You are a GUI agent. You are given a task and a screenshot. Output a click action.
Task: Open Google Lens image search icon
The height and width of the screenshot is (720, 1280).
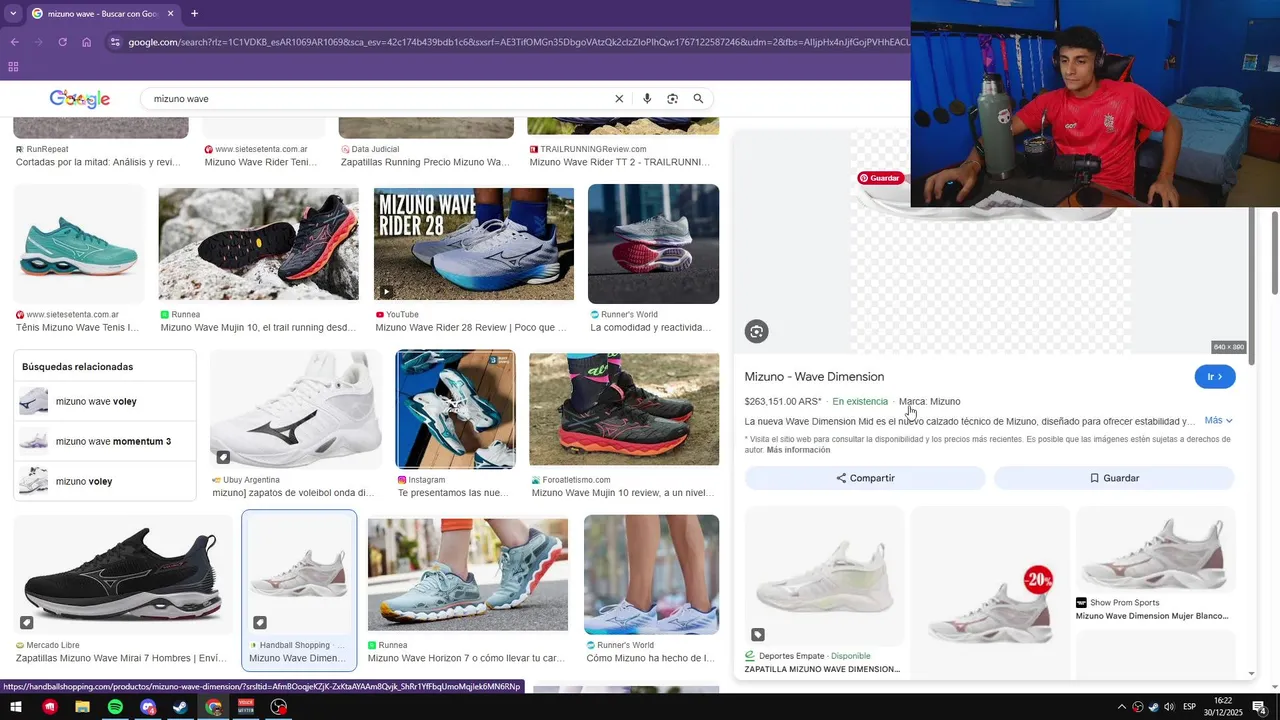(672, 99)
